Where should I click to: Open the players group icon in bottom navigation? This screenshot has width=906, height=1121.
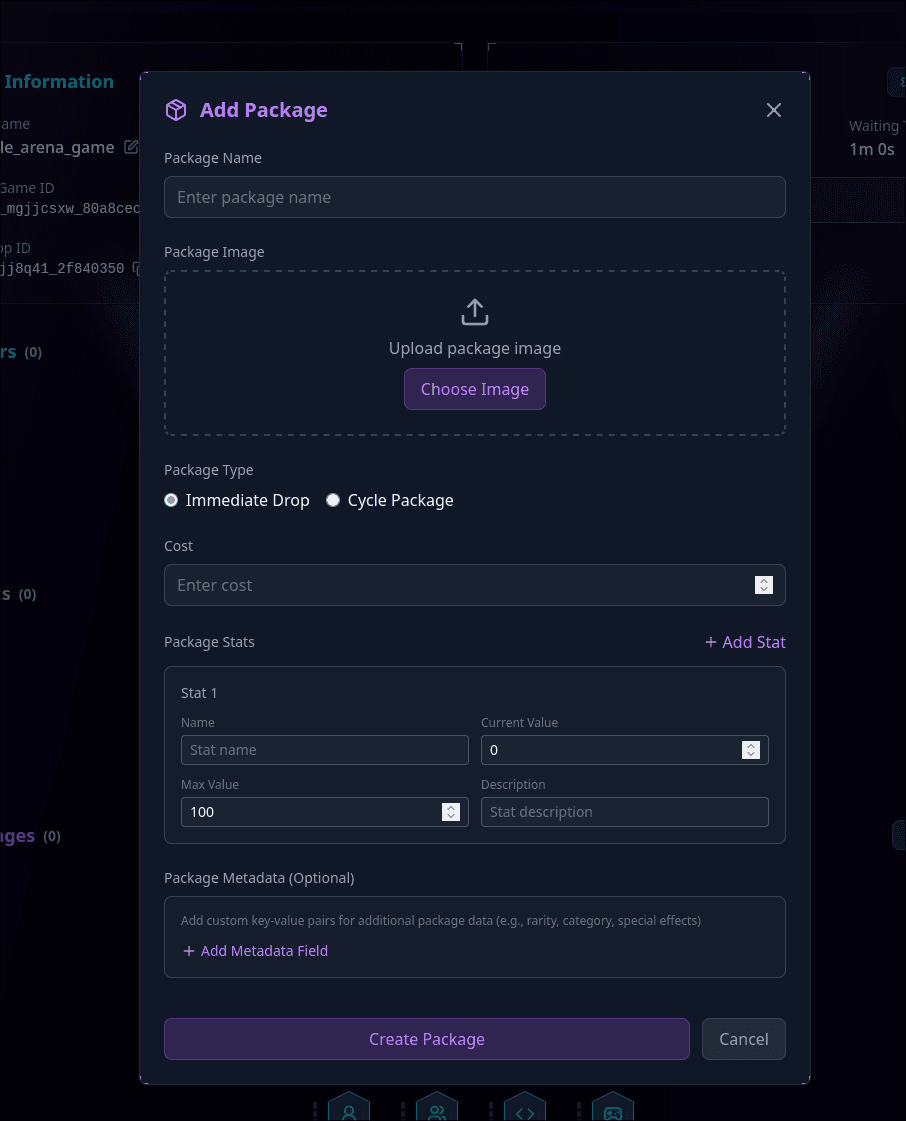coord(437,1110)
